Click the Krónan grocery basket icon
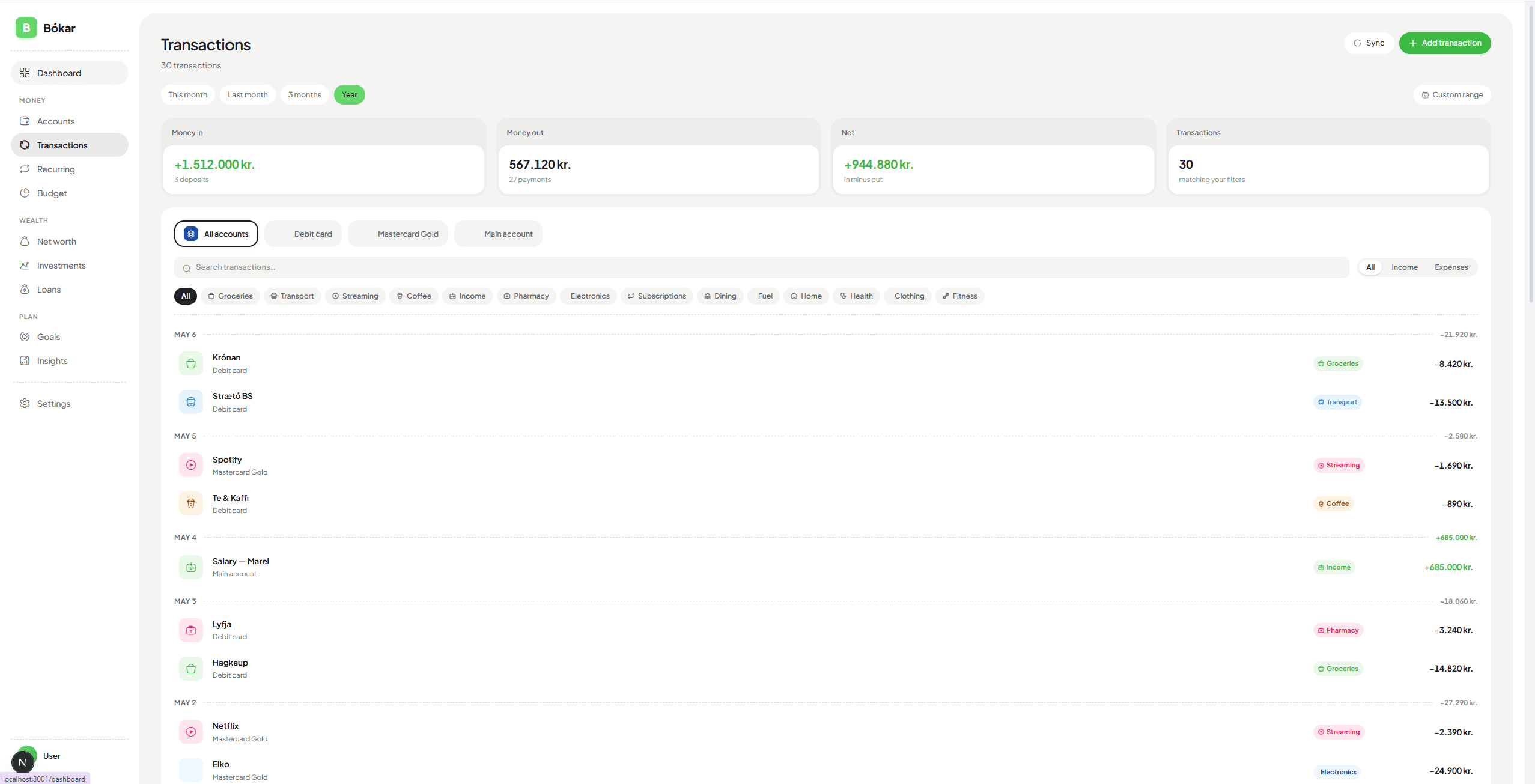This screenshot has height=784, width=1535. [191, 363]
